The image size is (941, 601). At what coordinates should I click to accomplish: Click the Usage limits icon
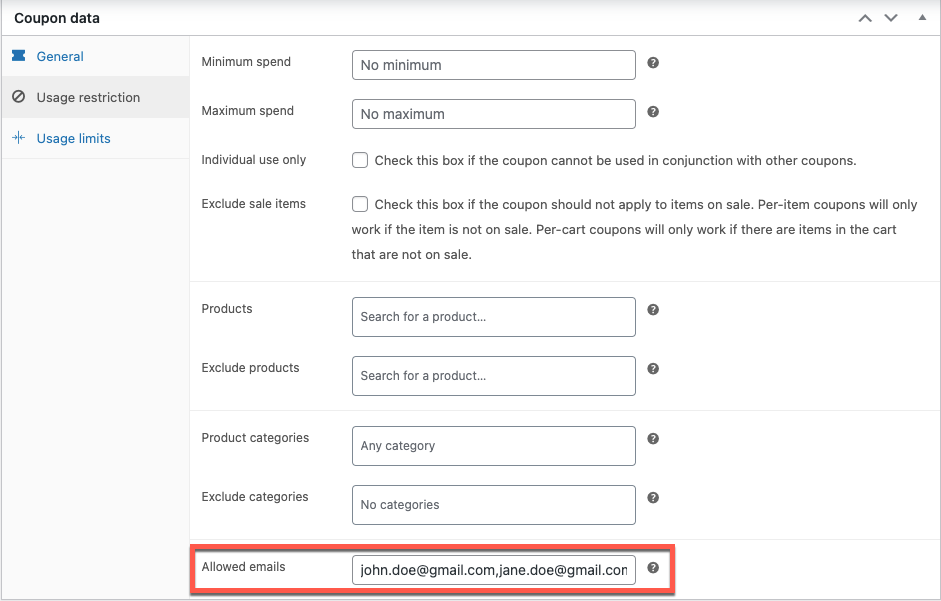coord(19,138)
